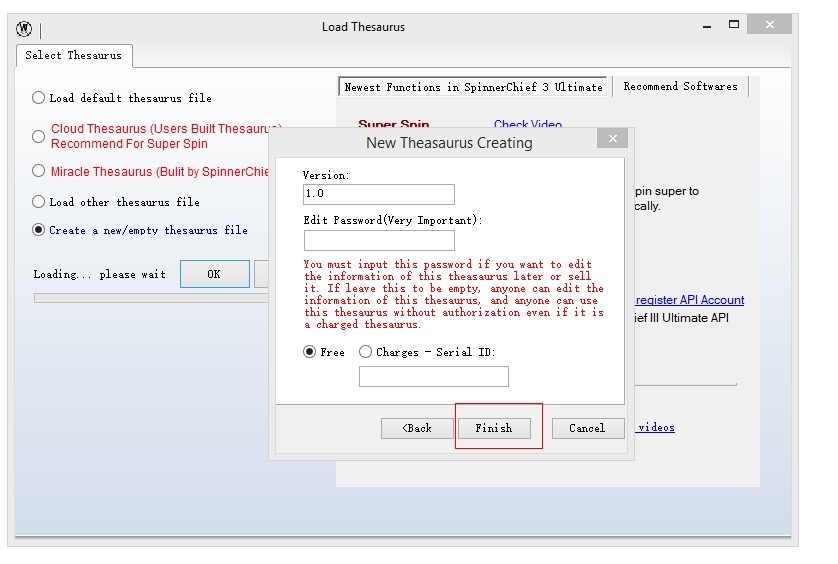
Task: Choose the Cloud Thesaurus radio option
Action: 39,136
